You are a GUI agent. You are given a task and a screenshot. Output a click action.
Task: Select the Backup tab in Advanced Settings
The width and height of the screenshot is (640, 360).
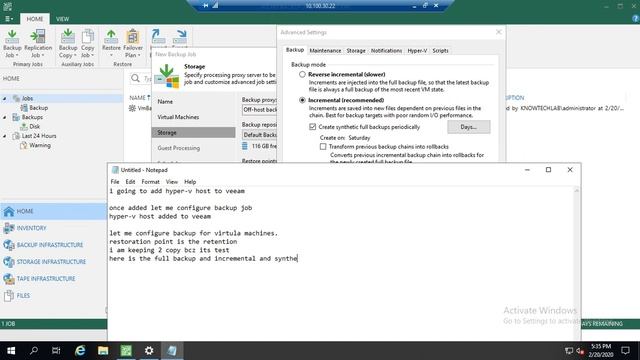tap(295, 50)
